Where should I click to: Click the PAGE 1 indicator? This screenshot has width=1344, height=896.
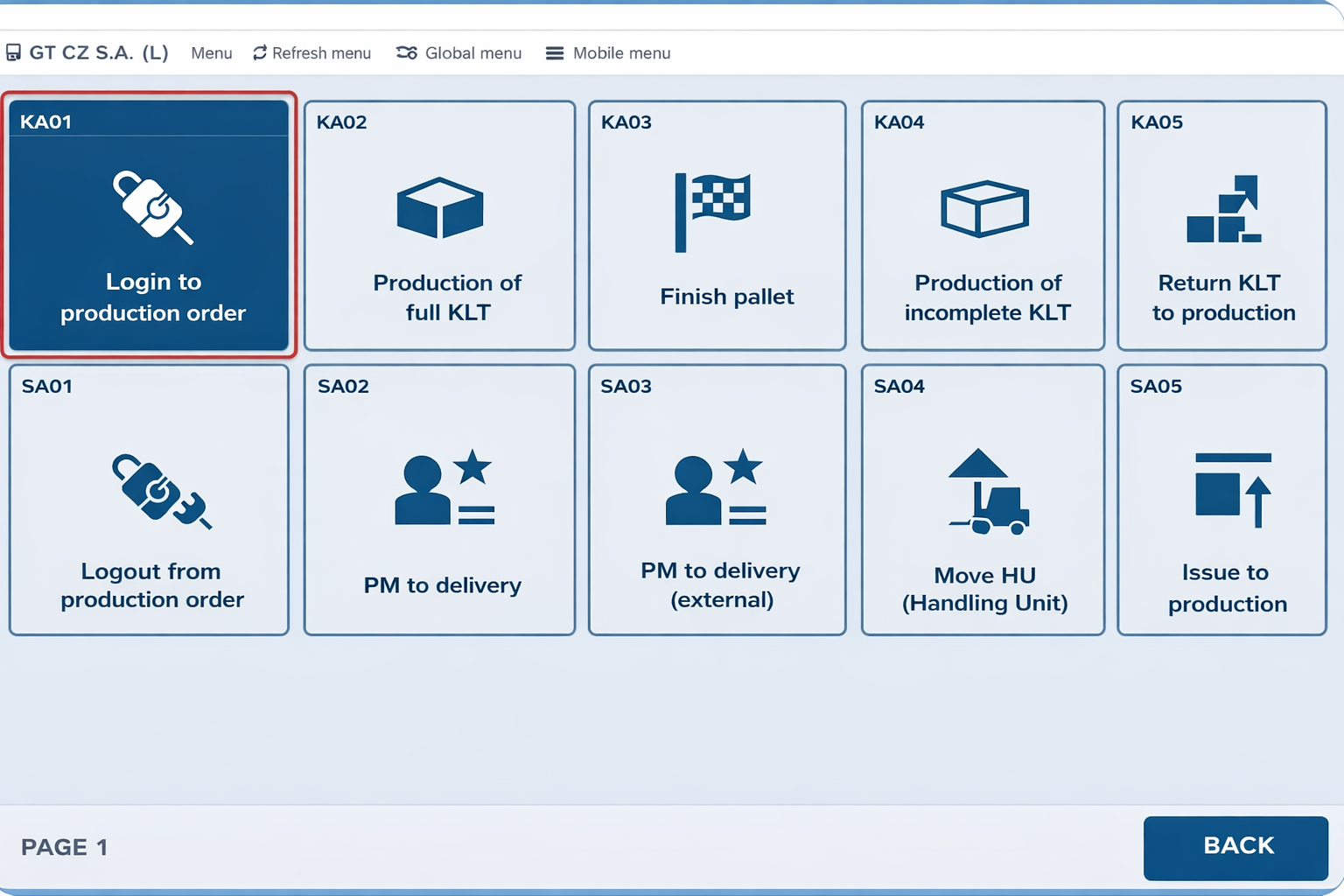coord(65,847)
